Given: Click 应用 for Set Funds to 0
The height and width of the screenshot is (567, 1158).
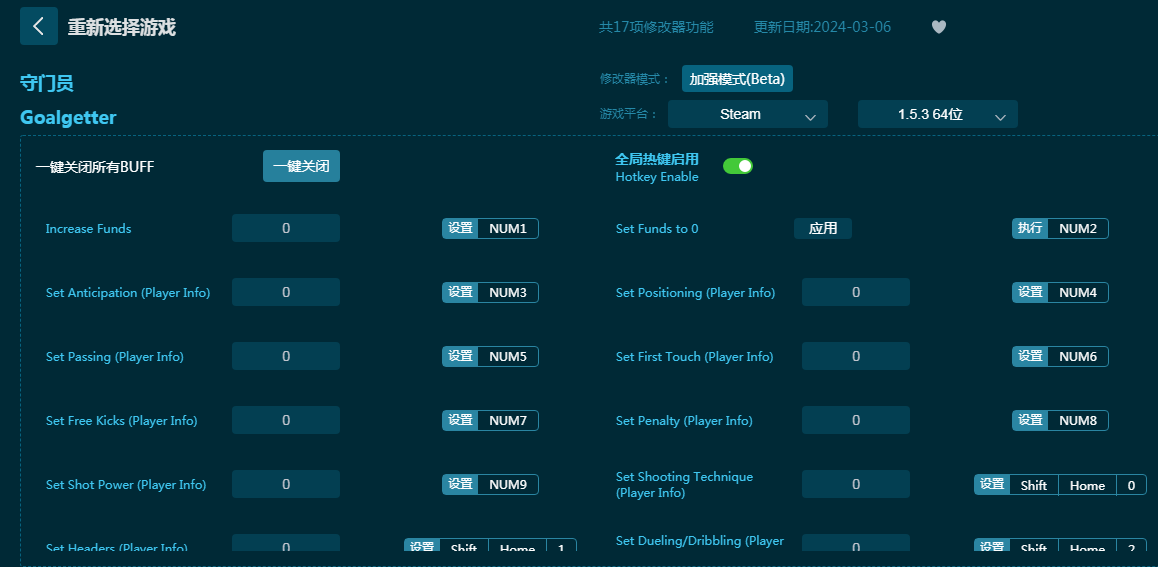Looking at the screenshot, I should pos(823,229).
